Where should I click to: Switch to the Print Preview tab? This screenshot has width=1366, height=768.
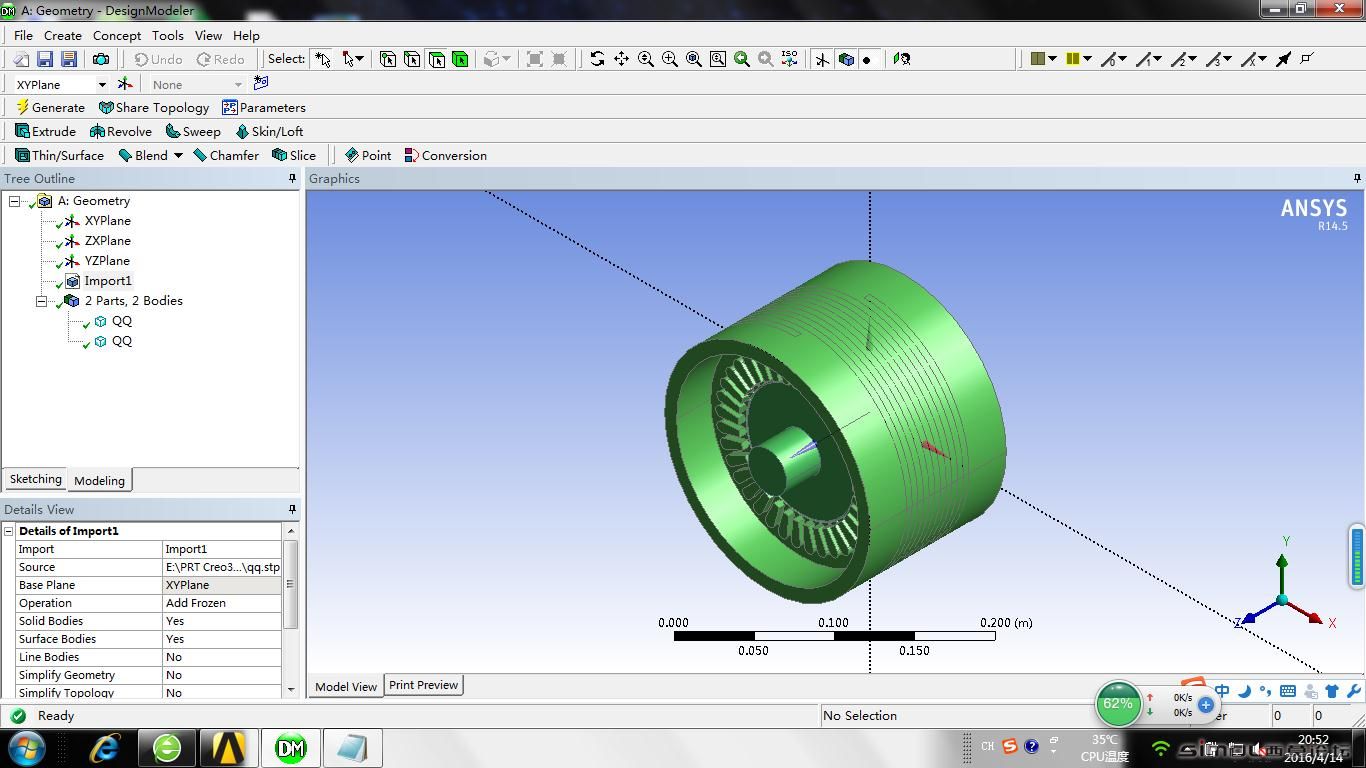tap(423, 685)
